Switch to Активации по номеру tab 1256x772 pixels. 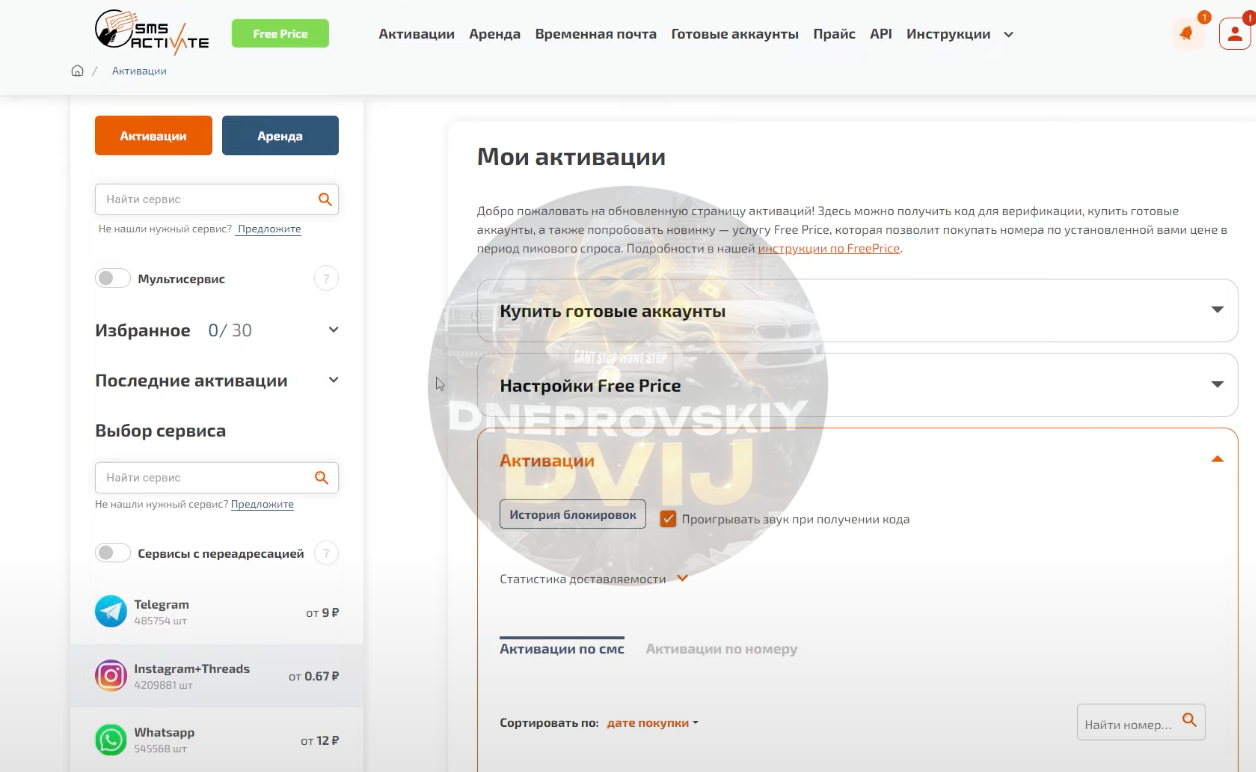click(x=722, y=649)
